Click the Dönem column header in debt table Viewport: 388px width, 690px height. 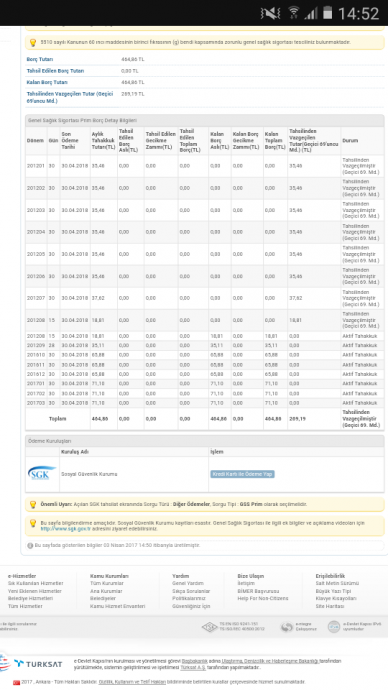pyautogui.click(x=35, y=140)
